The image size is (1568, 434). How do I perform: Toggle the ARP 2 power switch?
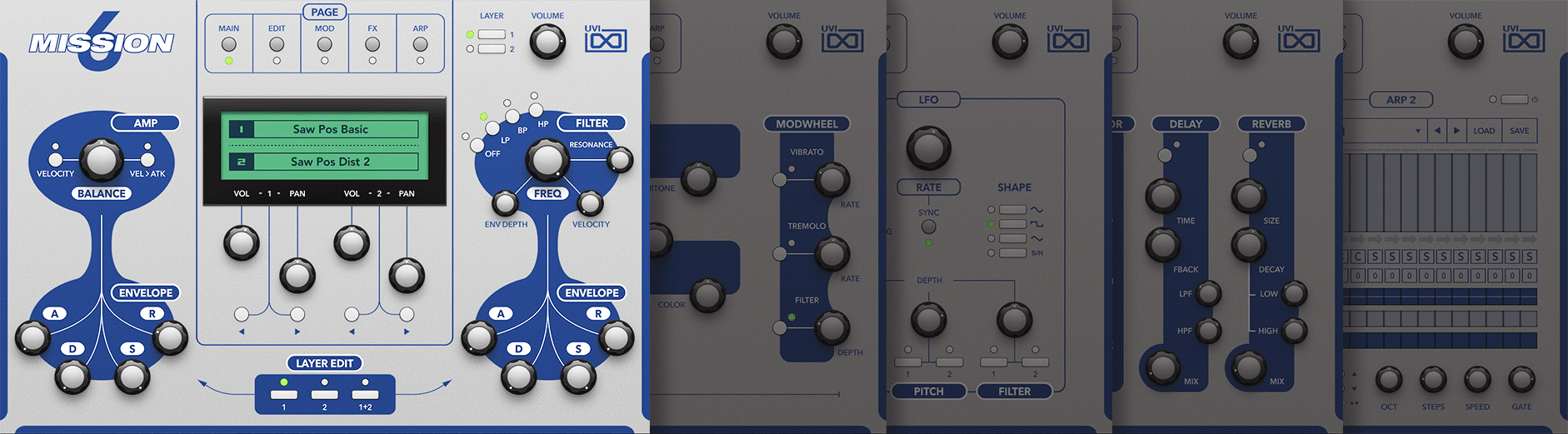[1514, 99]
